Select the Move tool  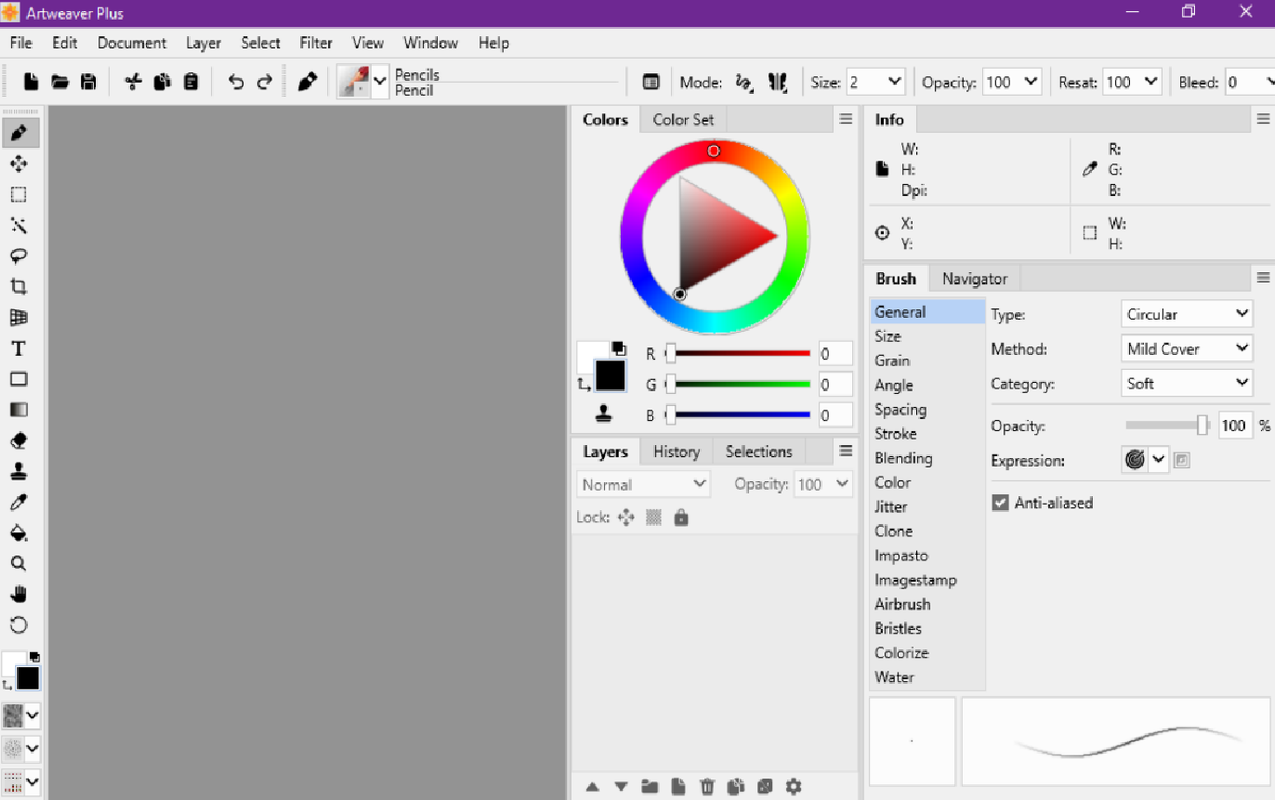coord(19,164)
